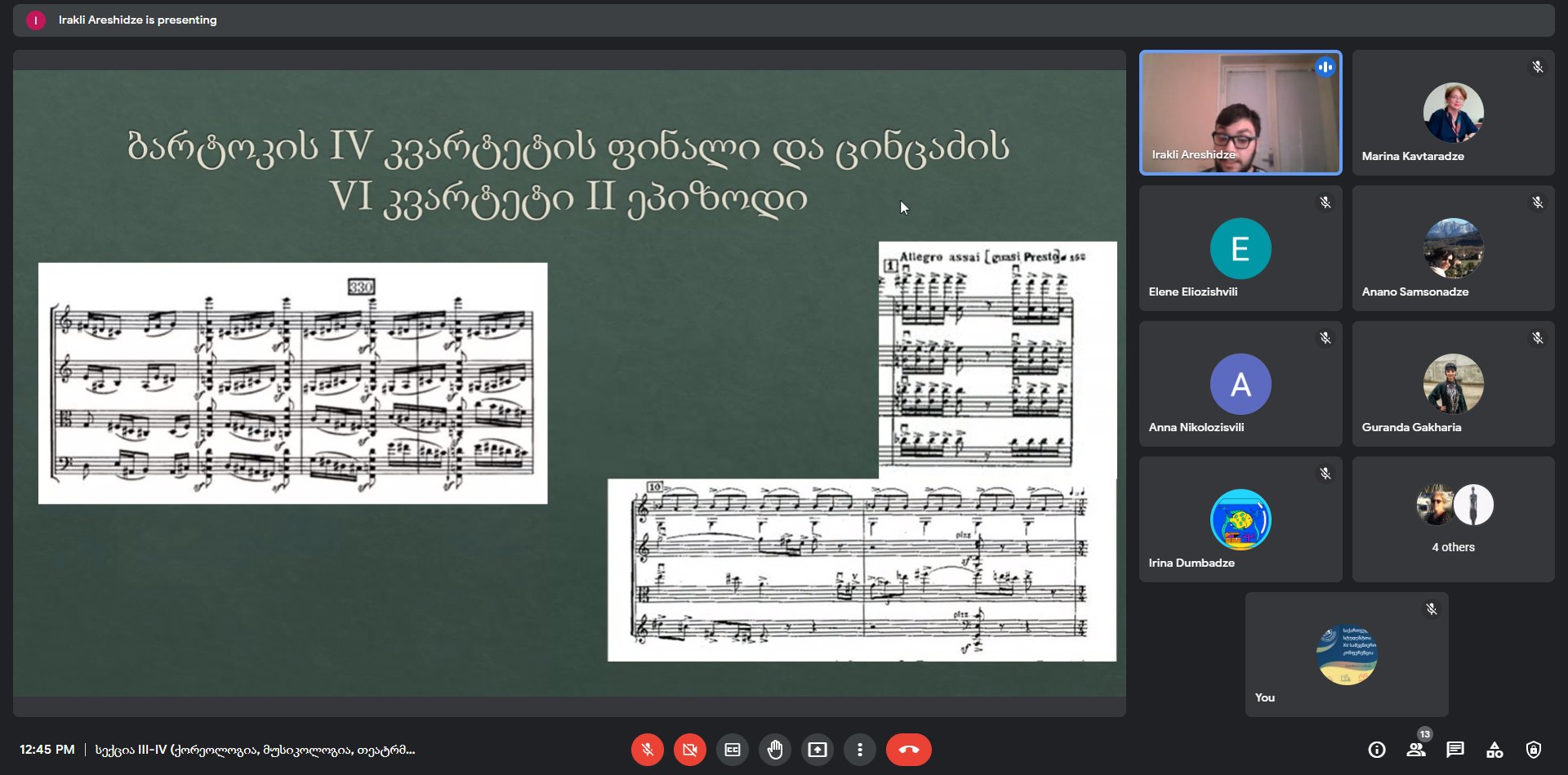Open the meeting details info icon
Viewport: 1568px width, 775px height.
(x=1377, y=750)
